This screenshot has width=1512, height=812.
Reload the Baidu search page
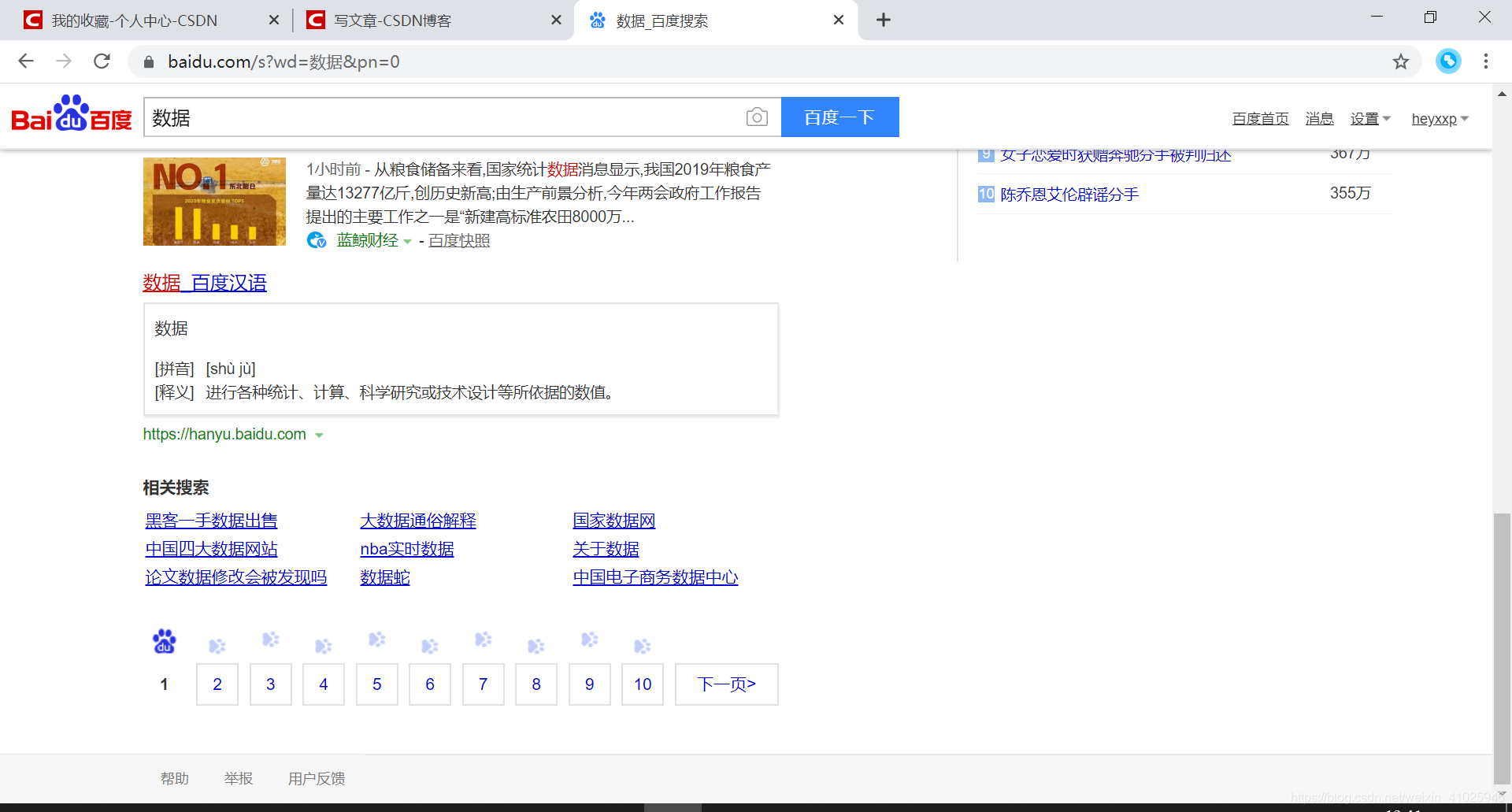(102, 61)
